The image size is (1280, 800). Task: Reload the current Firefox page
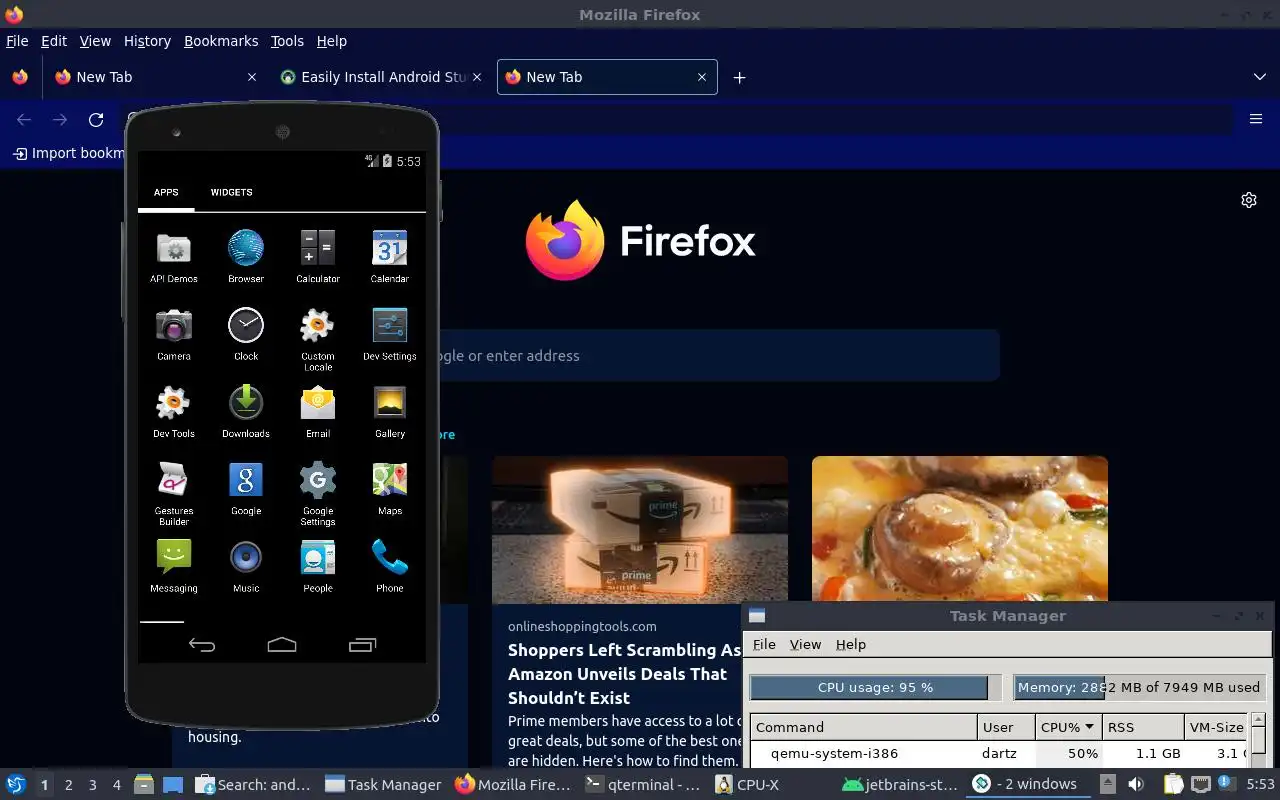96,120
